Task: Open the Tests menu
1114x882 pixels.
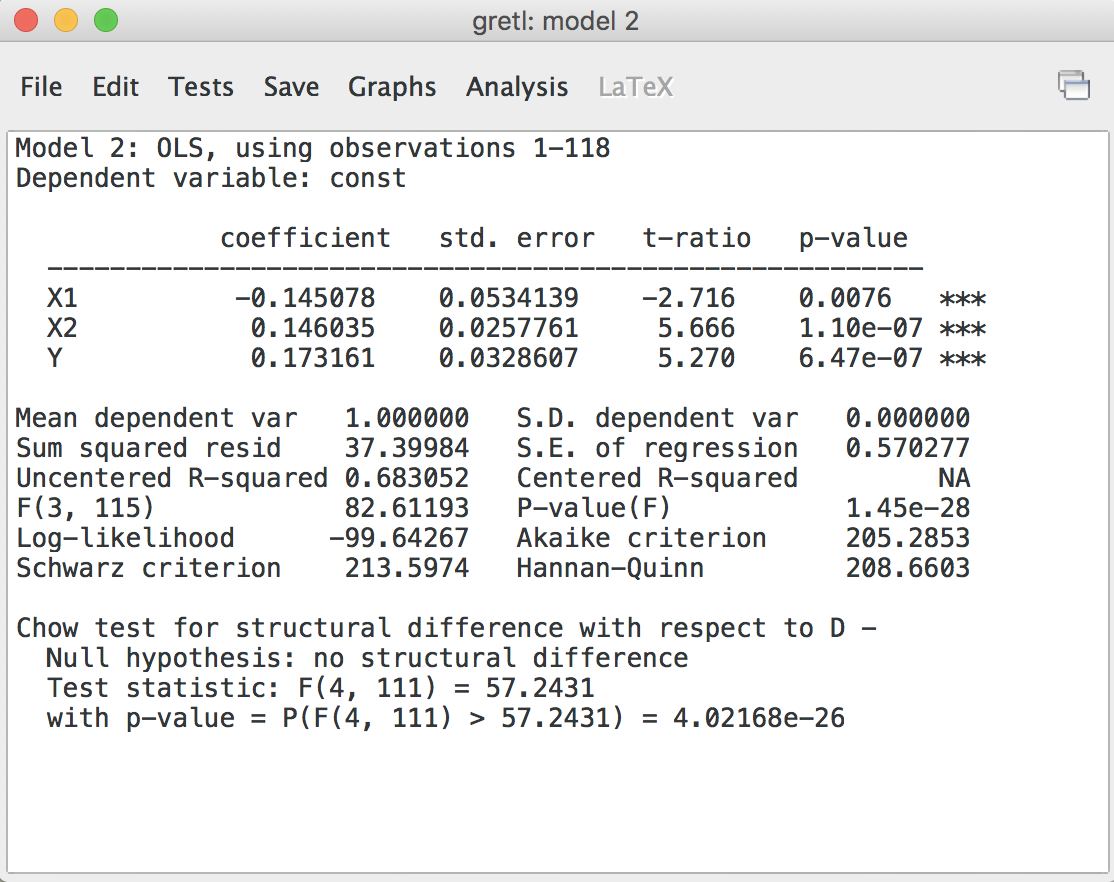Action: [201, 87]
